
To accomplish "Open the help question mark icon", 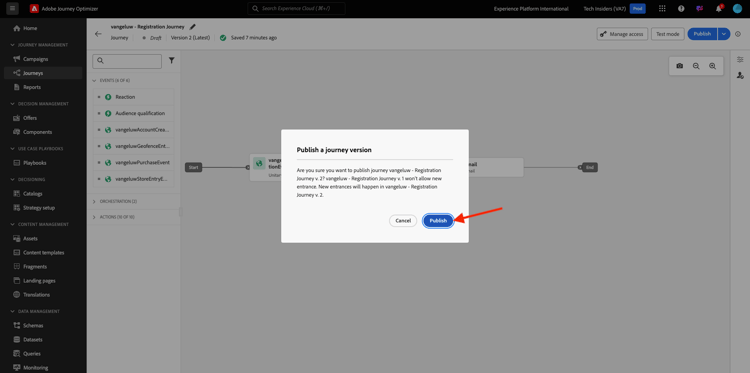I will 681,9.
